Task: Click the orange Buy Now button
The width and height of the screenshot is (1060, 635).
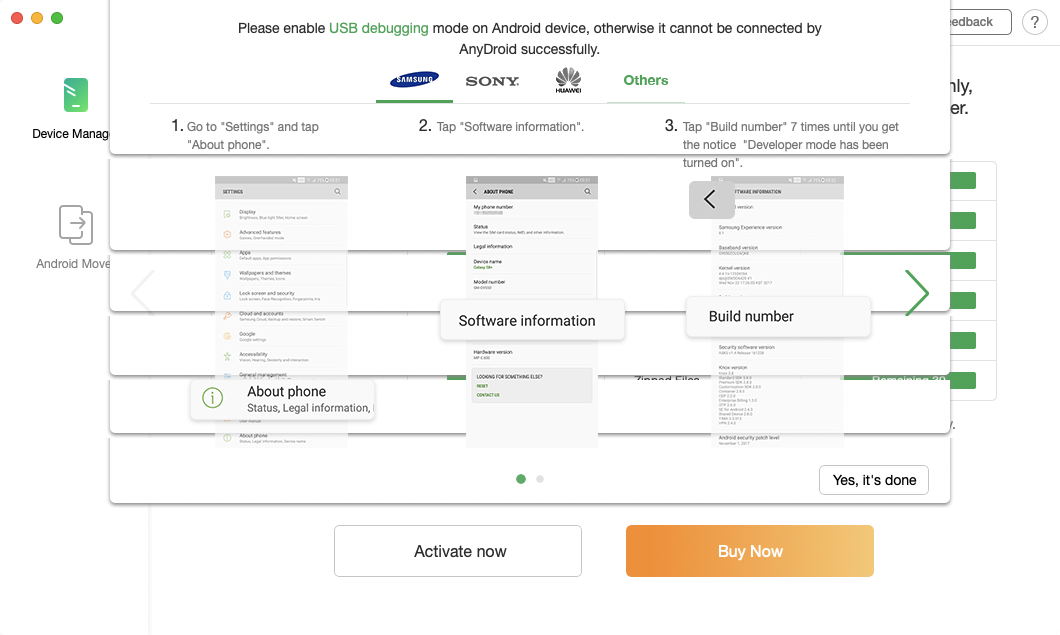Action: 750,551
